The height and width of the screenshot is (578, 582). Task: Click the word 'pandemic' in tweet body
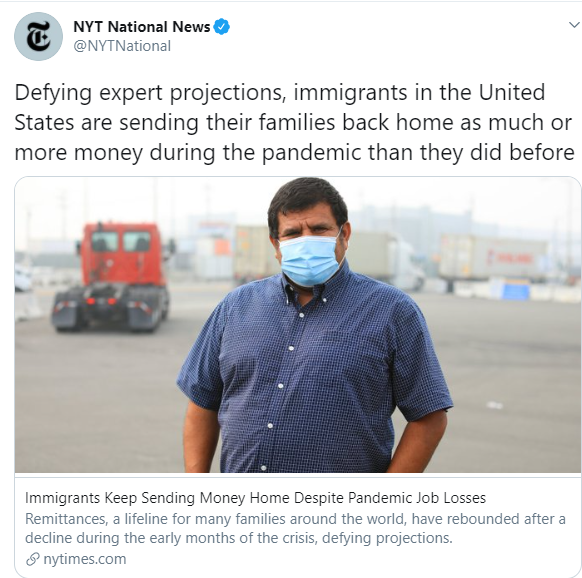[311, 153]
